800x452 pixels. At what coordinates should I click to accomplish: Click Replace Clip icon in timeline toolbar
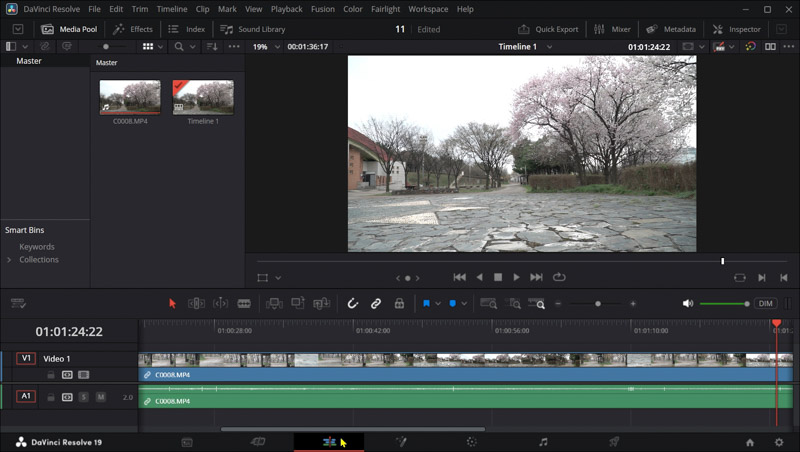point(321,304)
